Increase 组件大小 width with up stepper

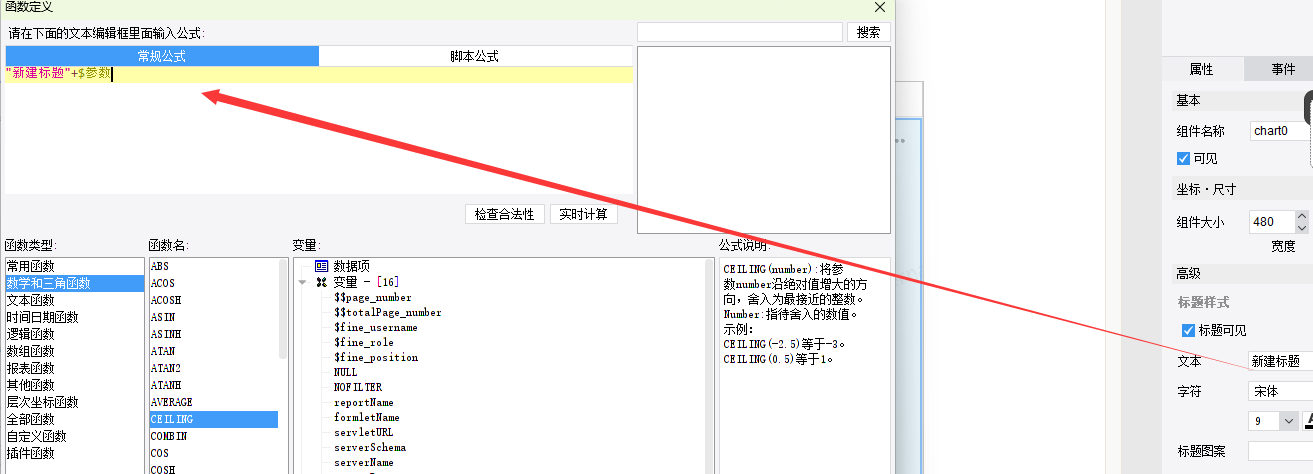click(1302, 216)
